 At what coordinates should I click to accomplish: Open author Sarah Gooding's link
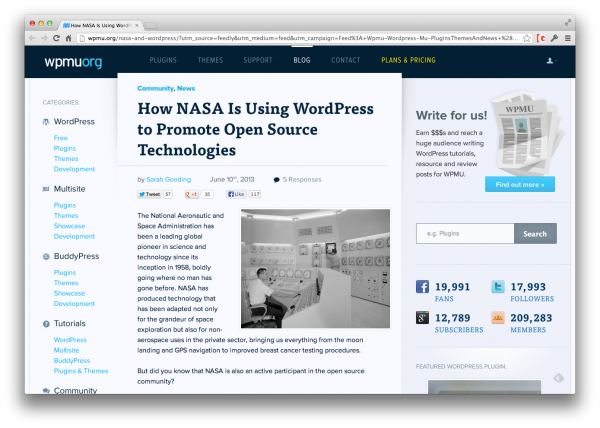pyautogui.click(x=168, y=179)
